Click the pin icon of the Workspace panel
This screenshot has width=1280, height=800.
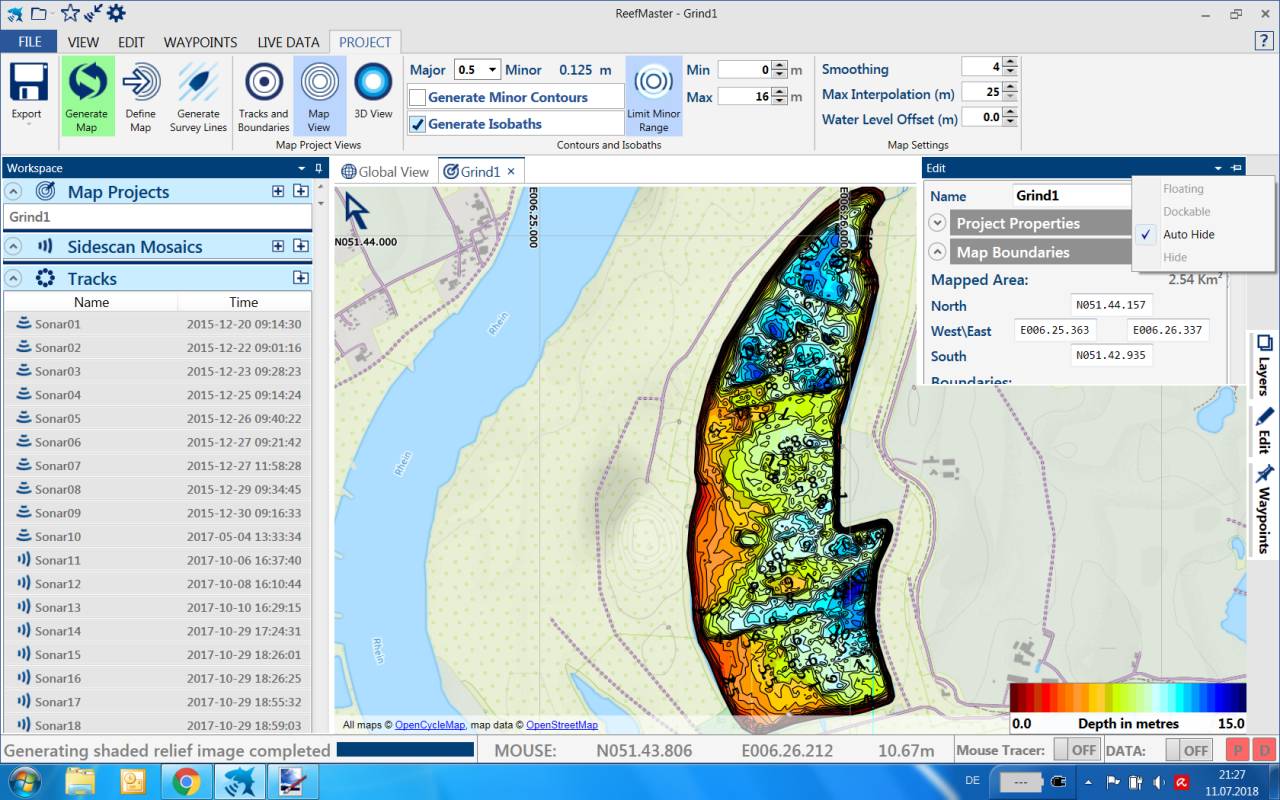point(318,168)
